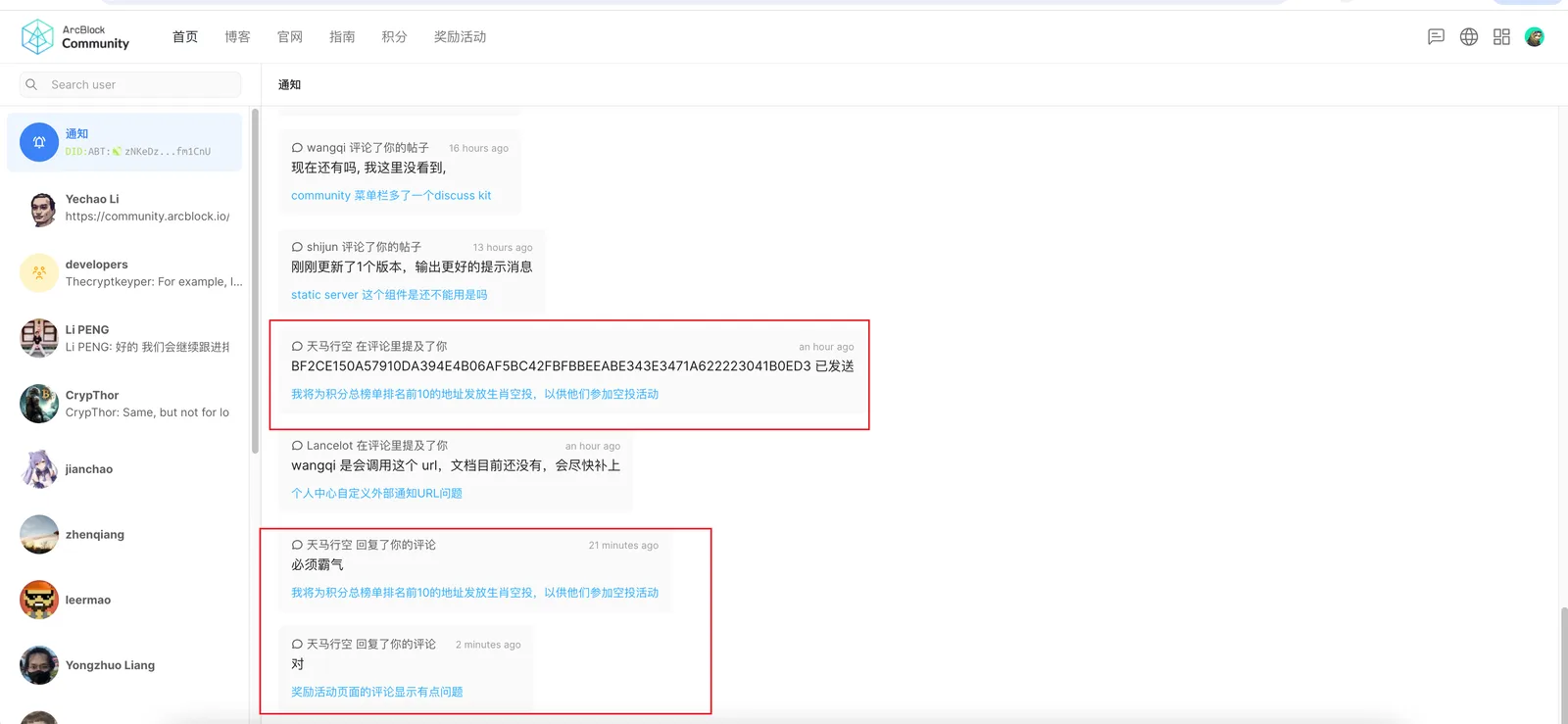Open zhenqiang's avatar
1568x724 pixels.
pos(39,535)
